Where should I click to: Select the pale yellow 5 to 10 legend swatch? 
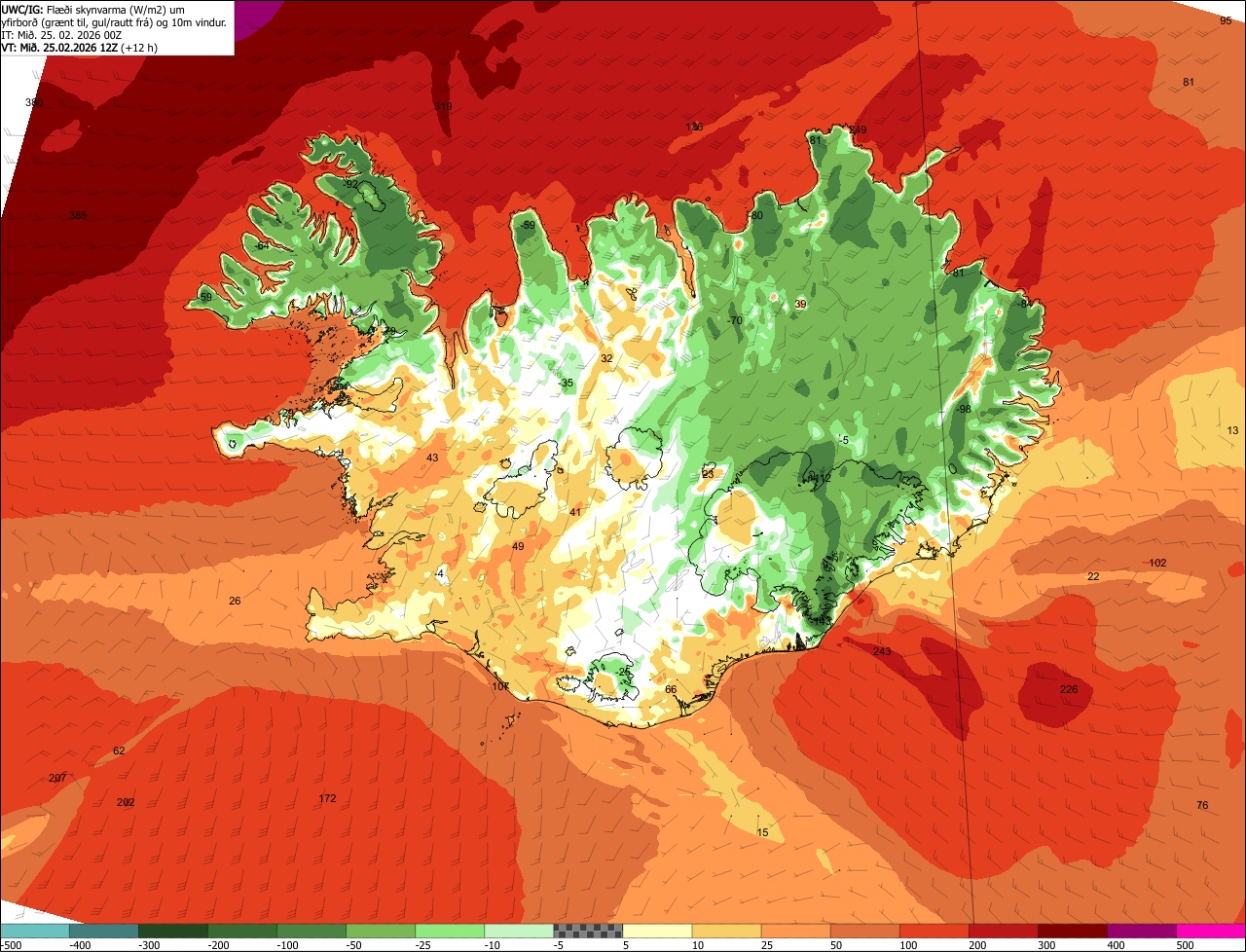point(657,931)
